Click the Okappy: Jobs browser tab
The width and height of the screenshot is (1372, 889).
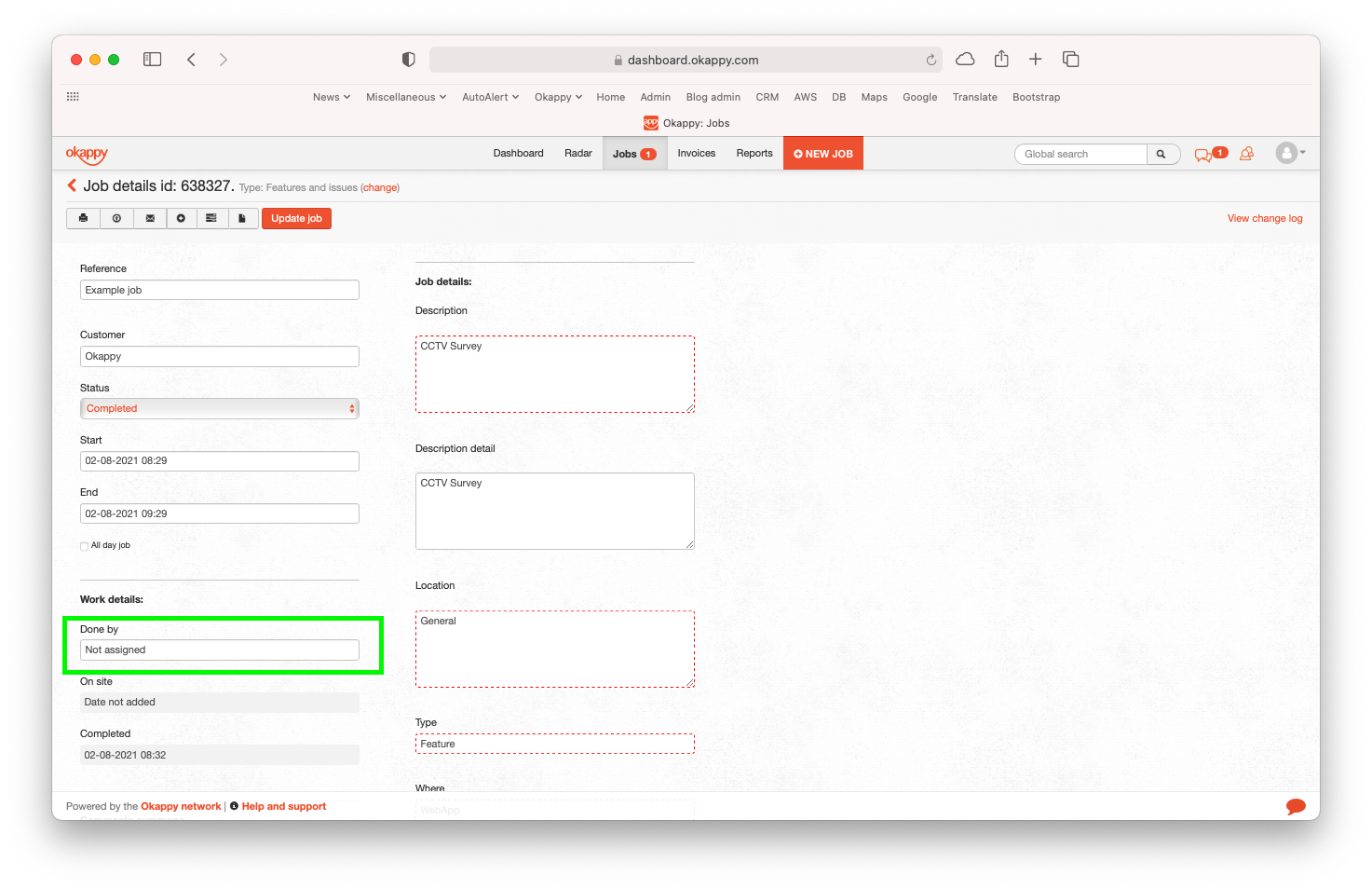686,123
